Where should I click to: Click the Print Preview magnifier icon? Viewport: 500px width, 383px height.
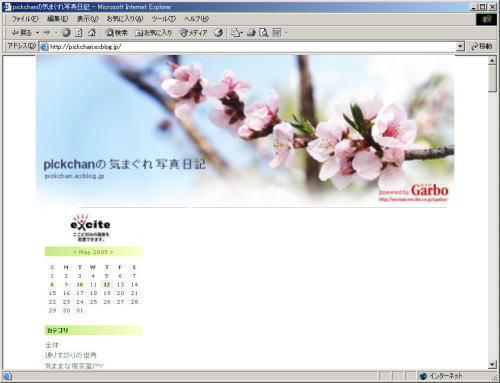pos(264,33)
